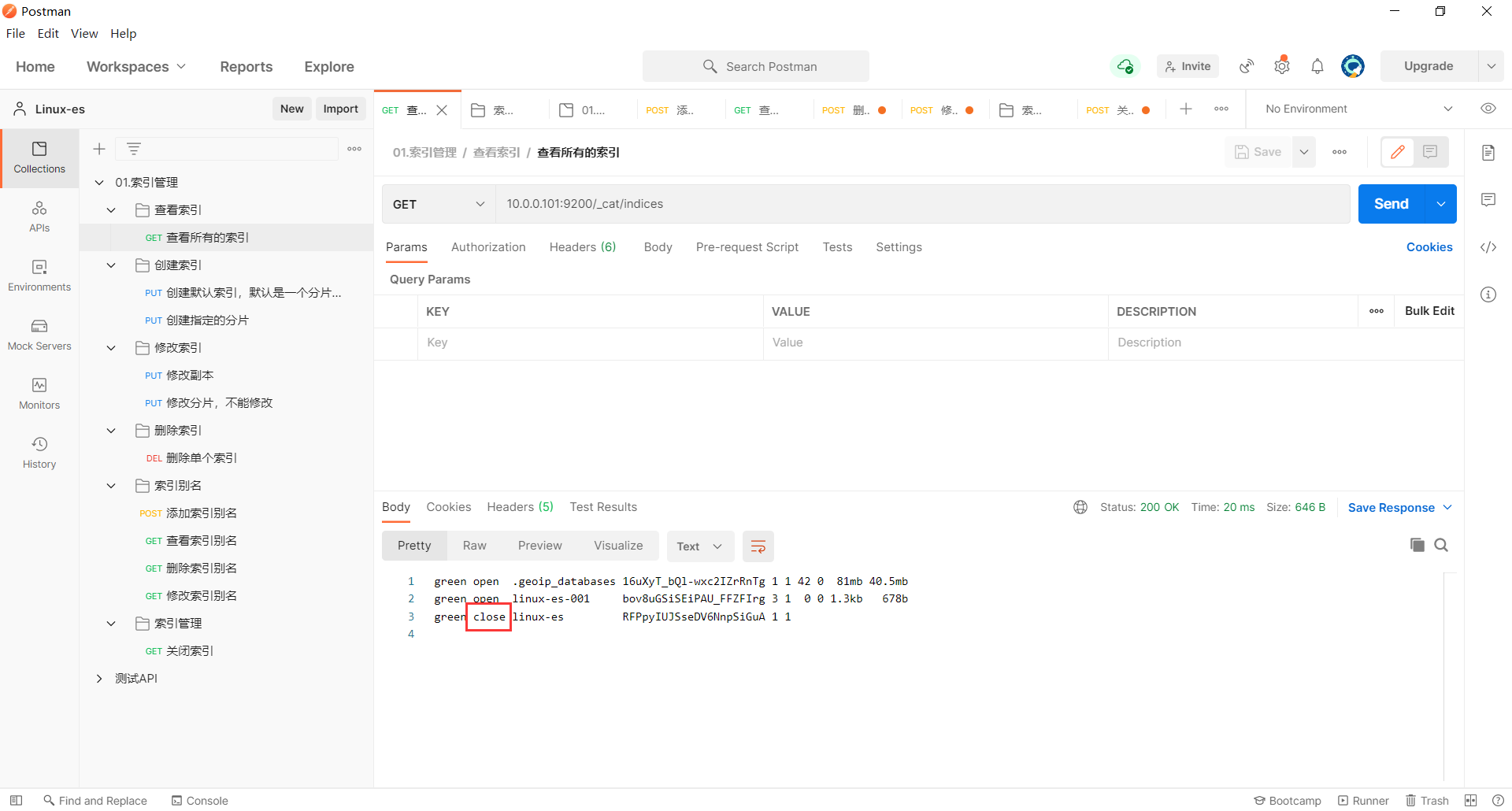Collapse the 创建索引 folder
1512x811 pixels.
tap(111, 265)
